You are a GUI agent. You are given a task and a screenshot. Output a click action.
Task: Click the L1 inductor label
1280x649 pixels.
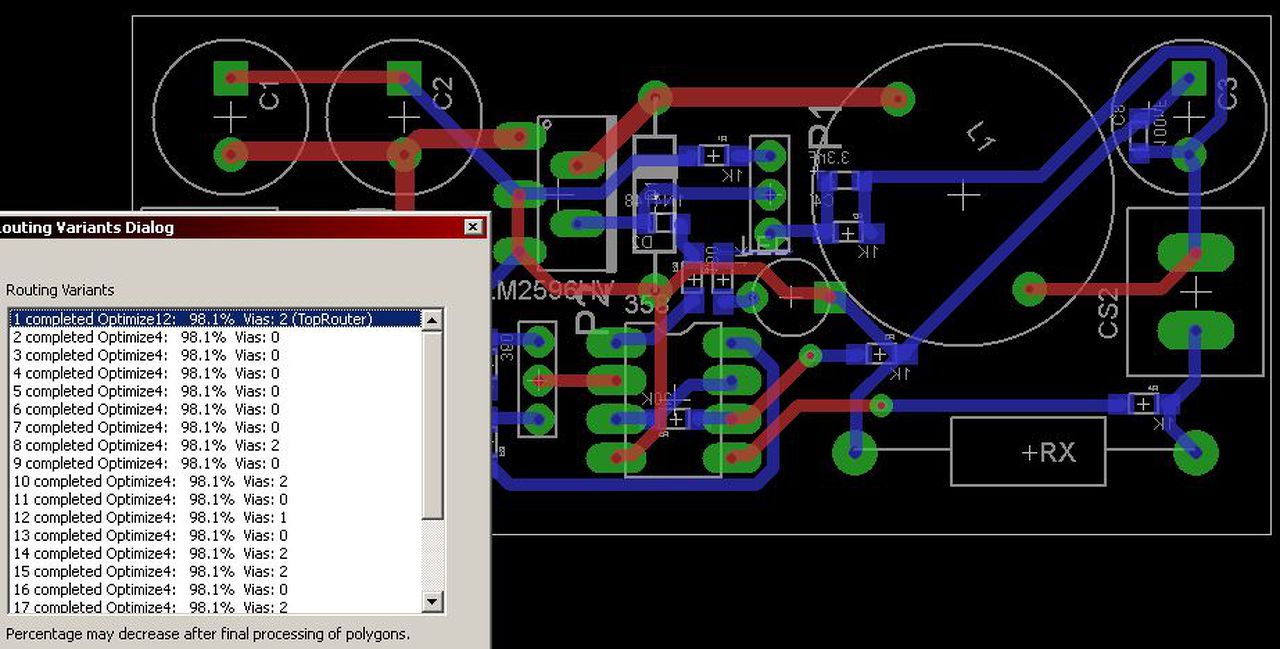pos(982,138)
